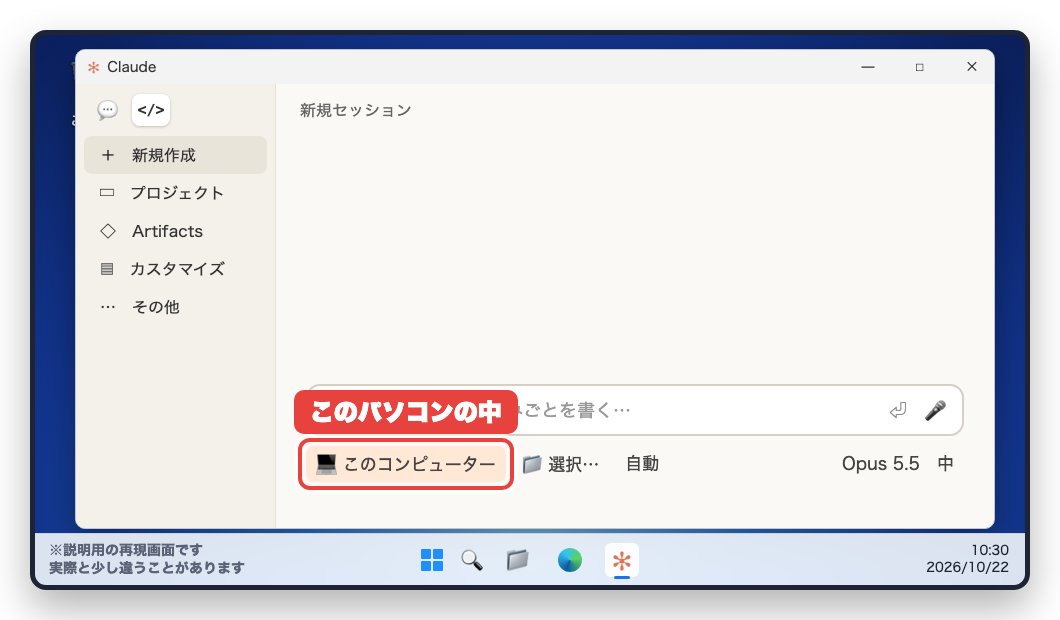Open taskbar search magnifier
Screen dimensions: 1060x620
472,560
